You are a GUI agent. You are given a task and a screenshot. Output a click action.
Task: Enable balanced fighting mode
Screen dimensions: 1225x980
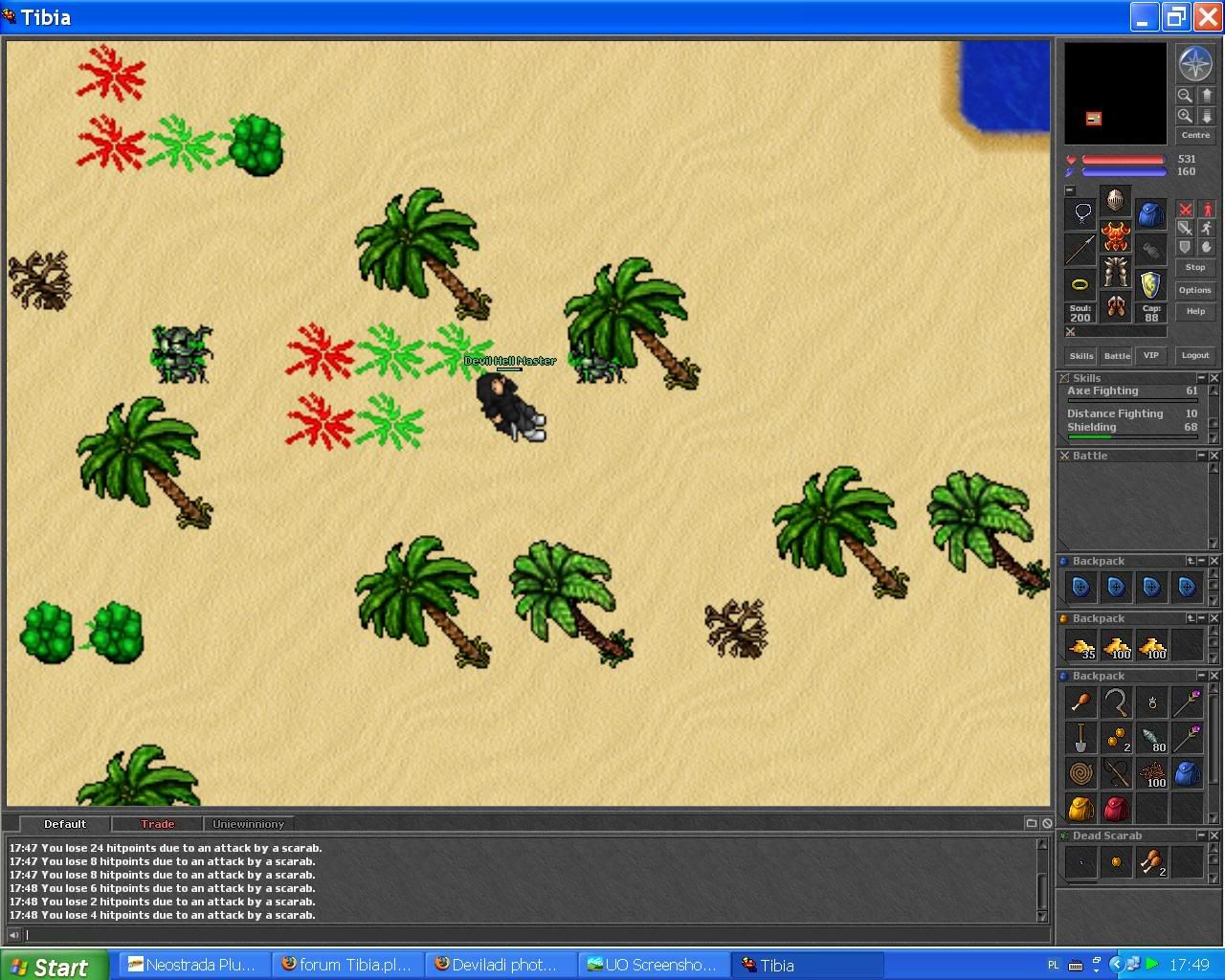pyautogui.click(x=1185, y=229)
